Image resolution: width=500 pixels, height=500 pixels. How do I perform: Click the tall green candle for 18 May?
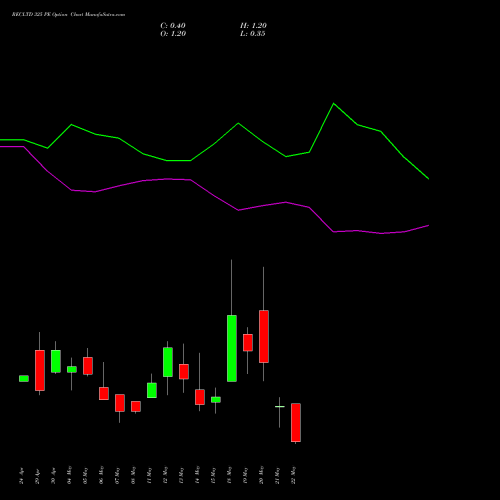tap(232, 348)
